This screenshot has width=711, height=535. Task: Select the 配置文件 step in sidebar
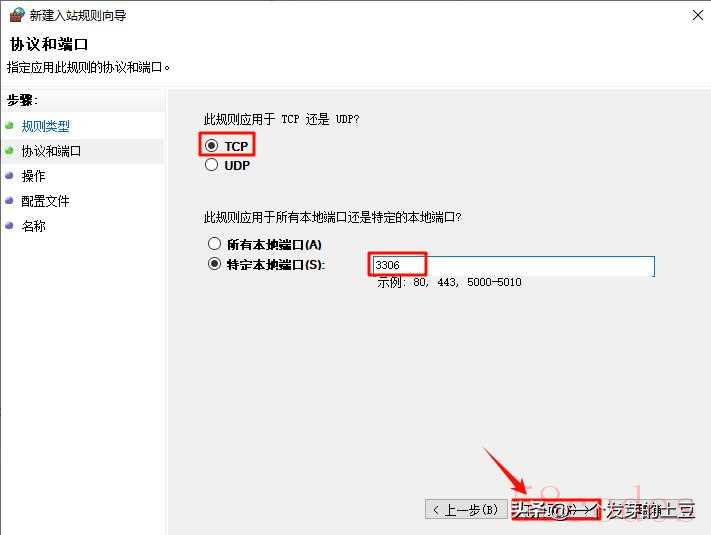pyautogui.click(x=45, y=201)
